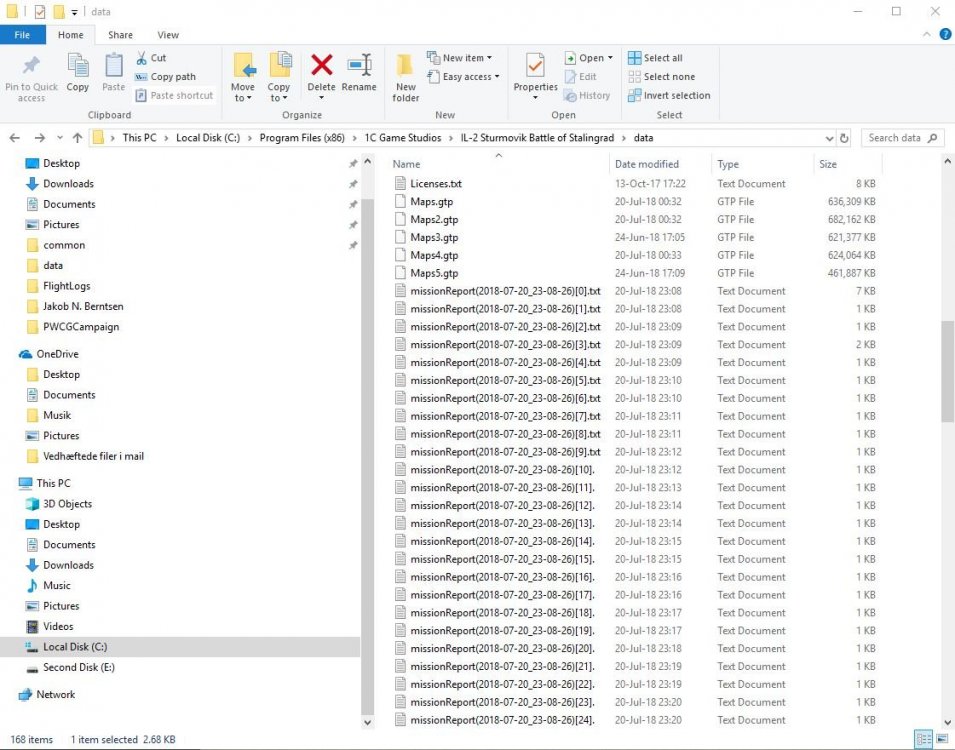This screenshot has height=750, width=955.
Task: Click the Delete icon in the ribbon
Action: (321, 74)
